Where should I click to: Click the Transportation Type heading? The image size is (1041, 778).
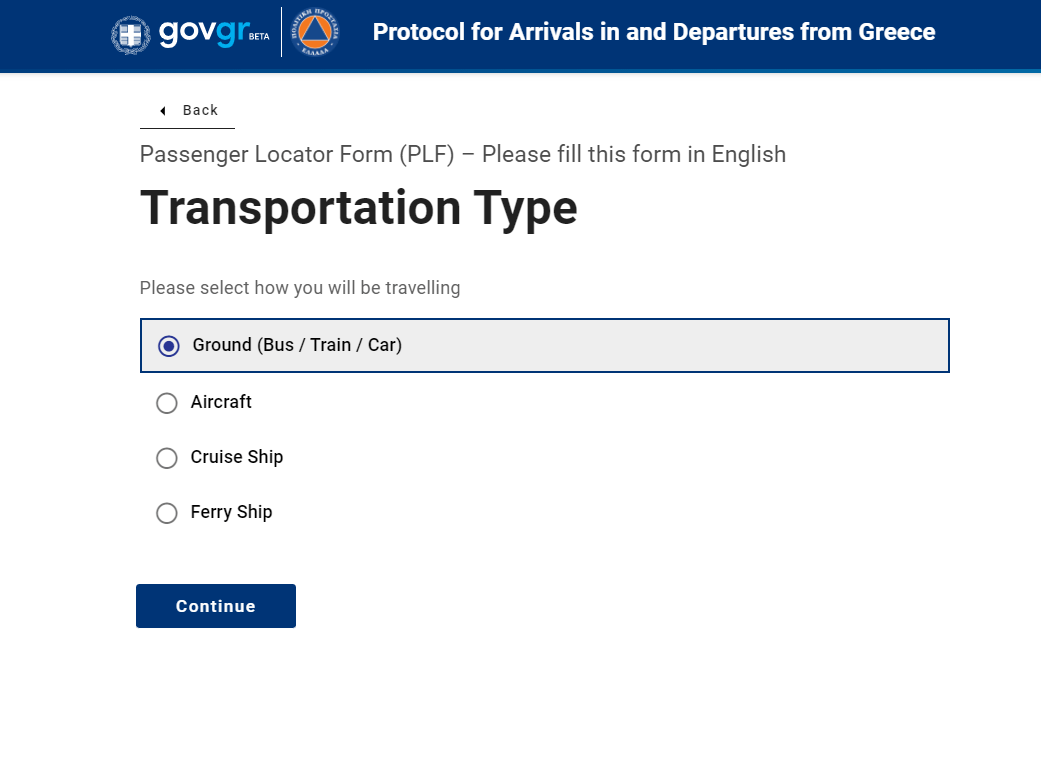pos(359,208)
